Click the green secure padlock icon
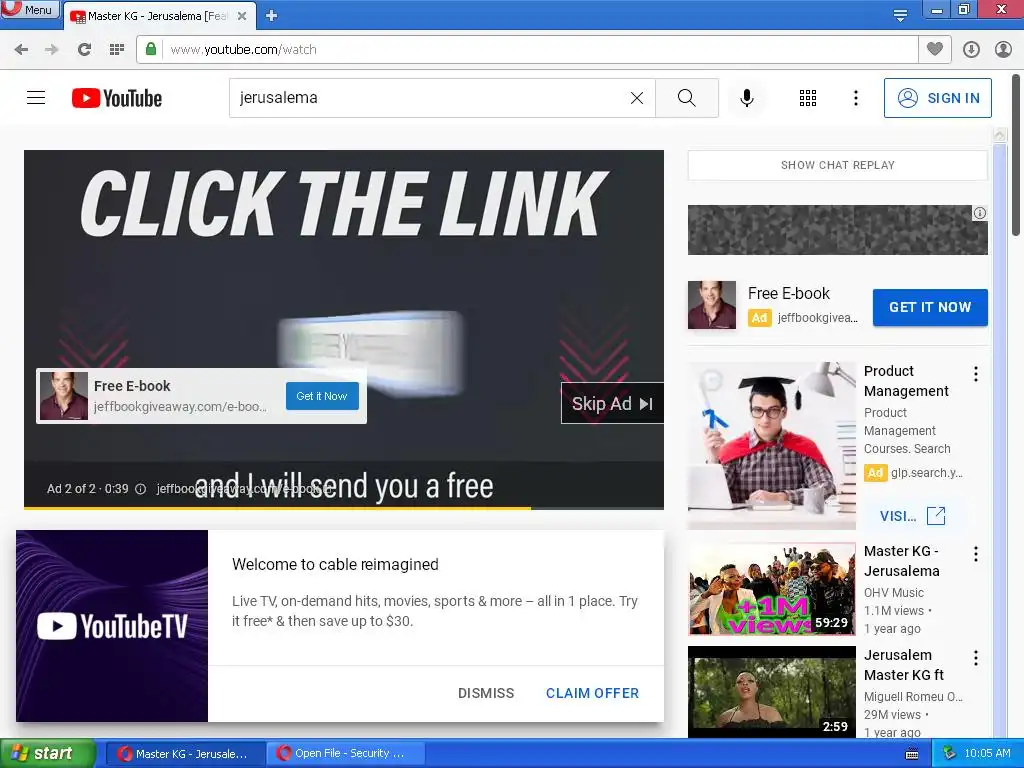The height and width of the screenshot is (768, 1024). pos(151,49)
